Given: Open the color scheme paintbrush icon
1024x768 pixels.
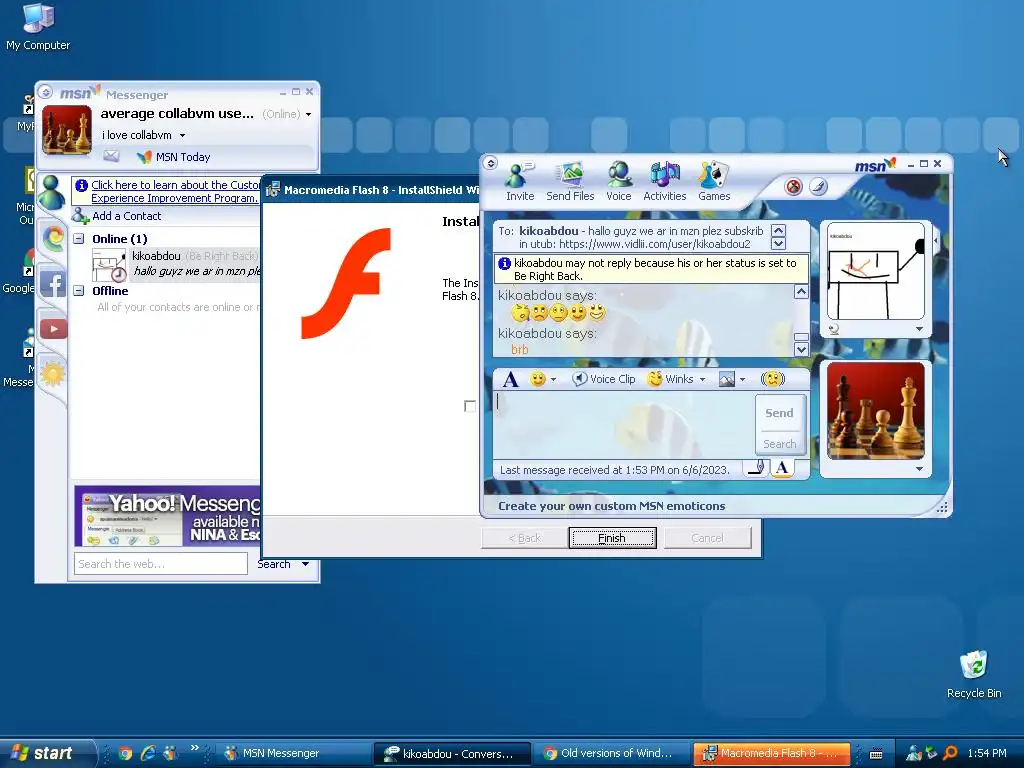Looking at the screenshot, I should [x=818, y=187].
